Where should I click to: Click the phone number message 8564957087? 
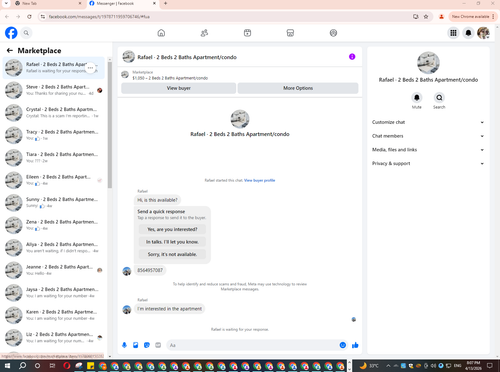[x=150, y=270]
